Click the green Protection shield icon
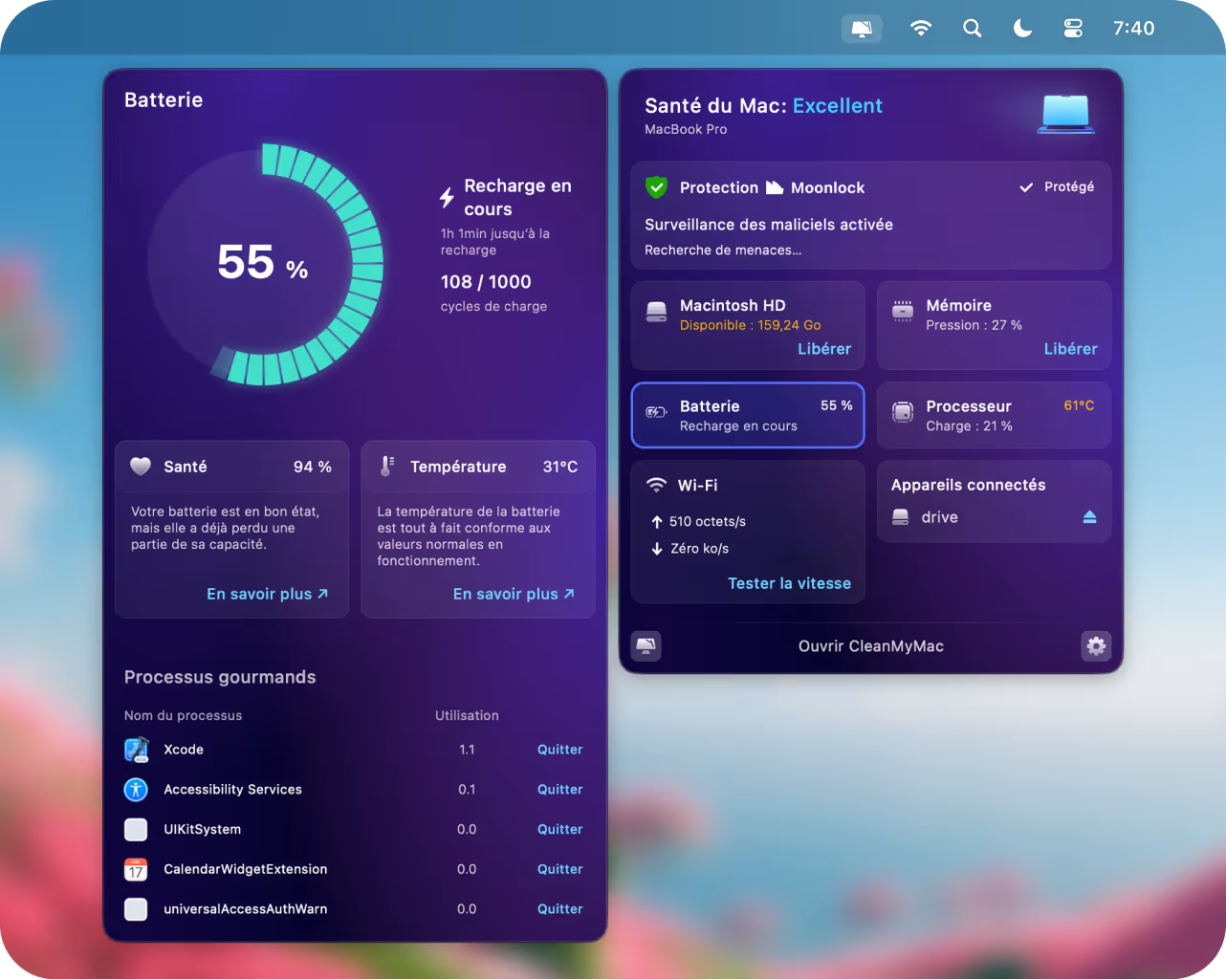The width and height of the screenshot is (1226, 980). click(x=656, y=187)
